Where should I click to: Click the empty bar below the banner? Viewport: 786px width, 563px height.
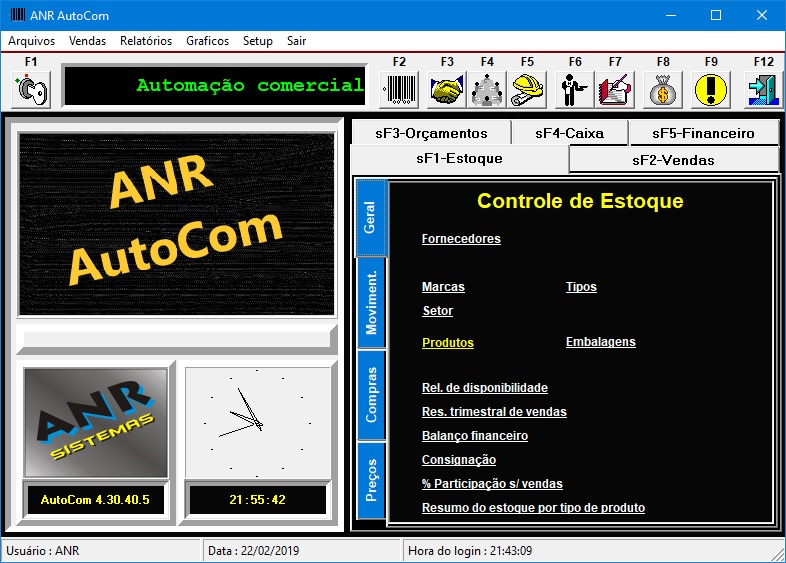tap(176, 339)
